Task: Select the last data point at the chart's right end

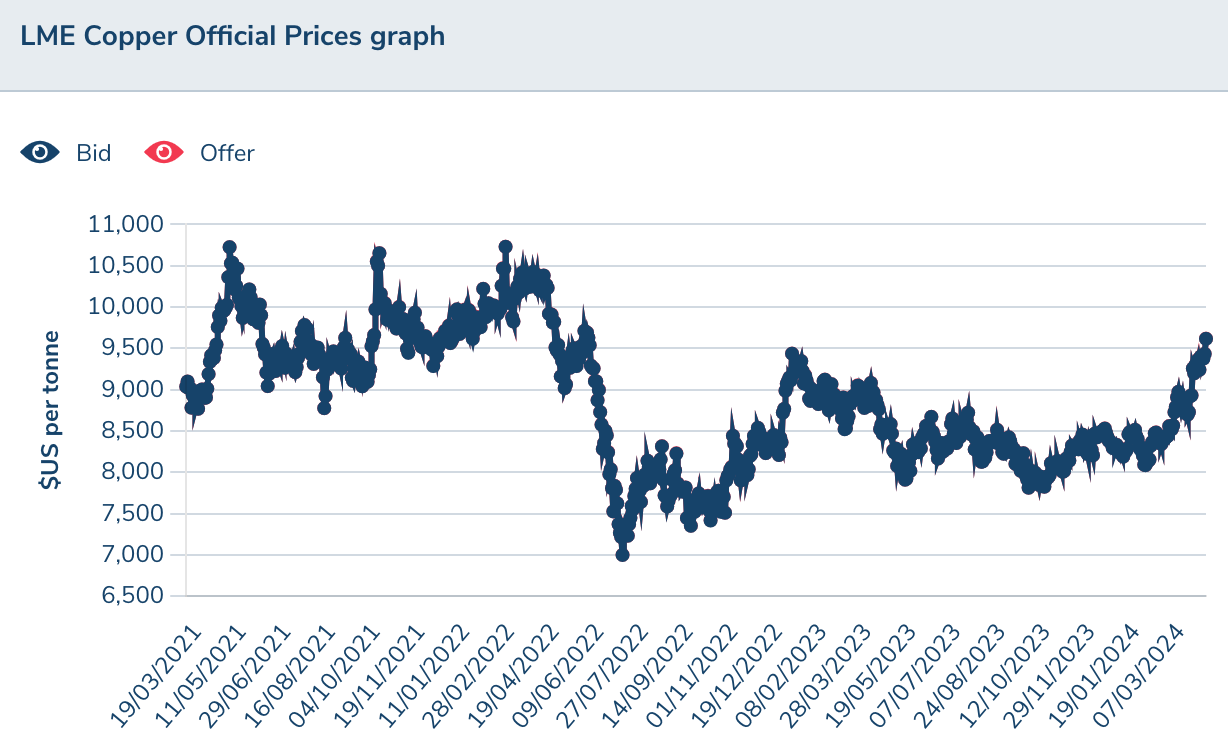Action: [1206, 339]
